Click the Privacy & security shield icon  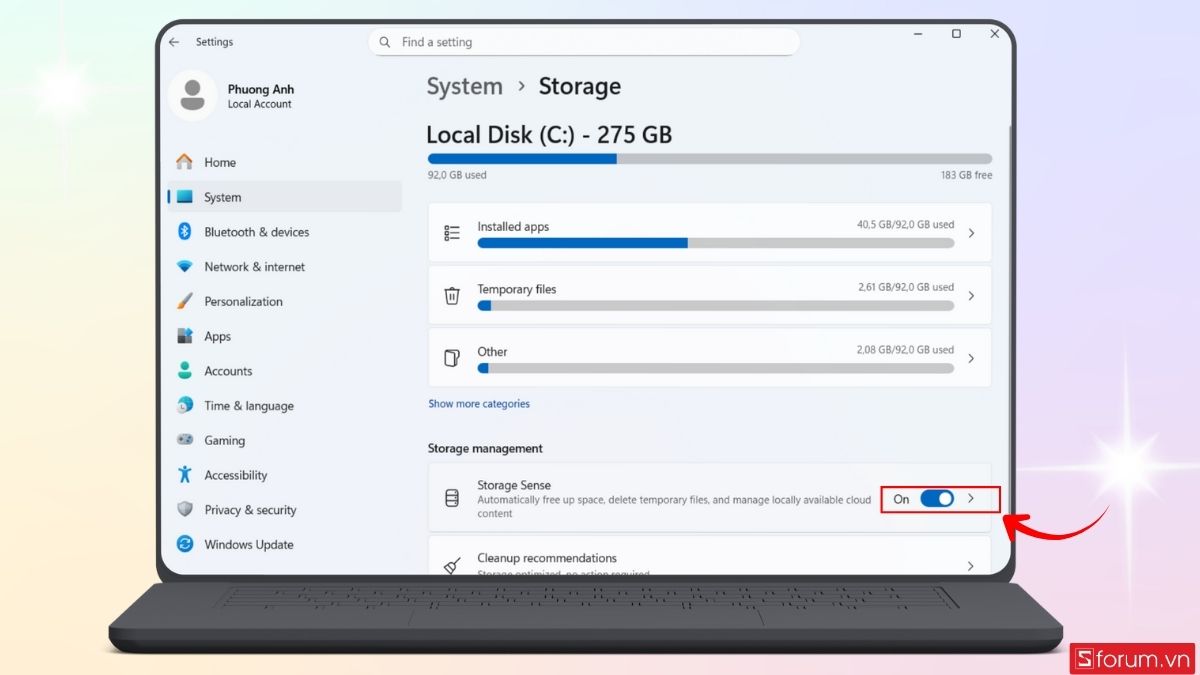click(x=184, y=509)
